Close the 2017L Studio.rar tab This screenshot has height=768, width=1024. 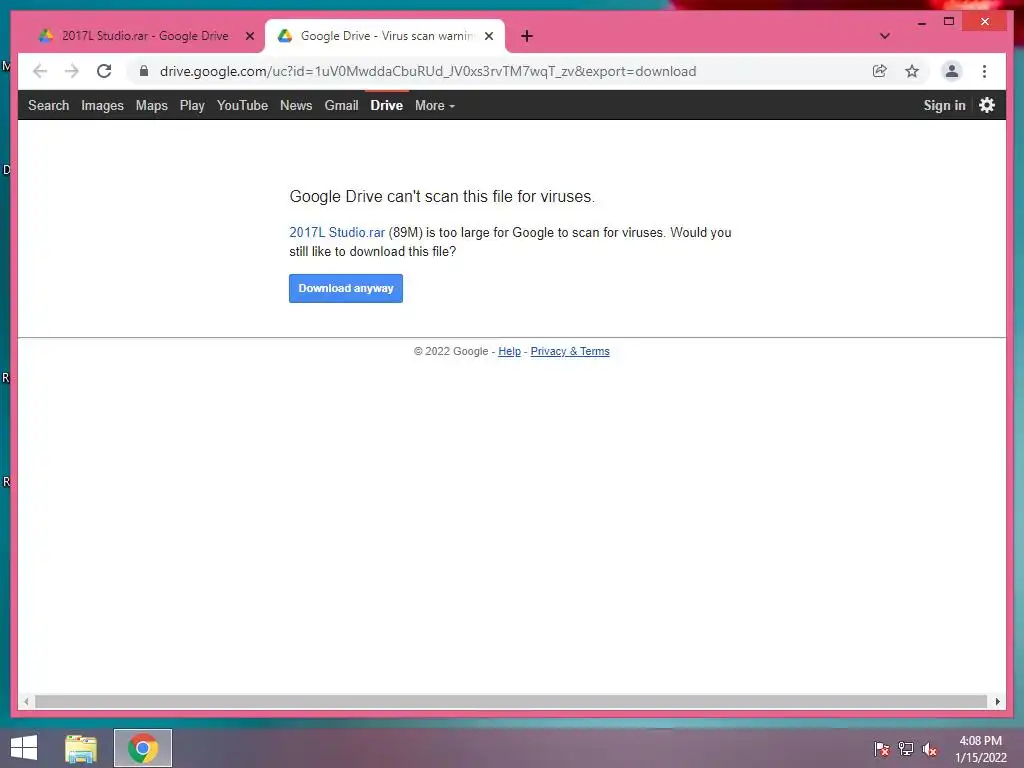(249, 36)
